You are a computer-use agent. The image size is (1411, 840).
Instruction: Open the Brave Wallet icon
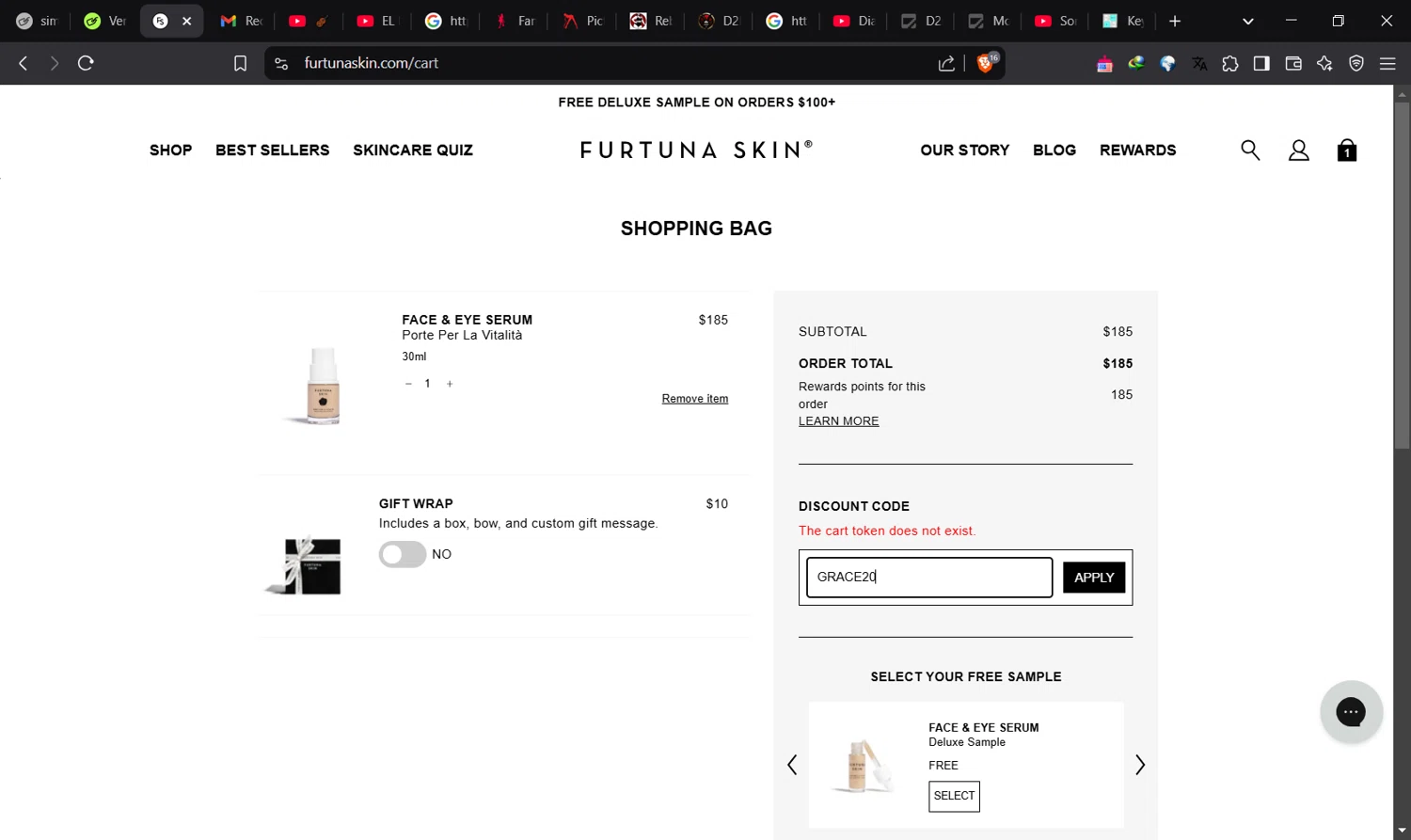(x=1293, y=63)
